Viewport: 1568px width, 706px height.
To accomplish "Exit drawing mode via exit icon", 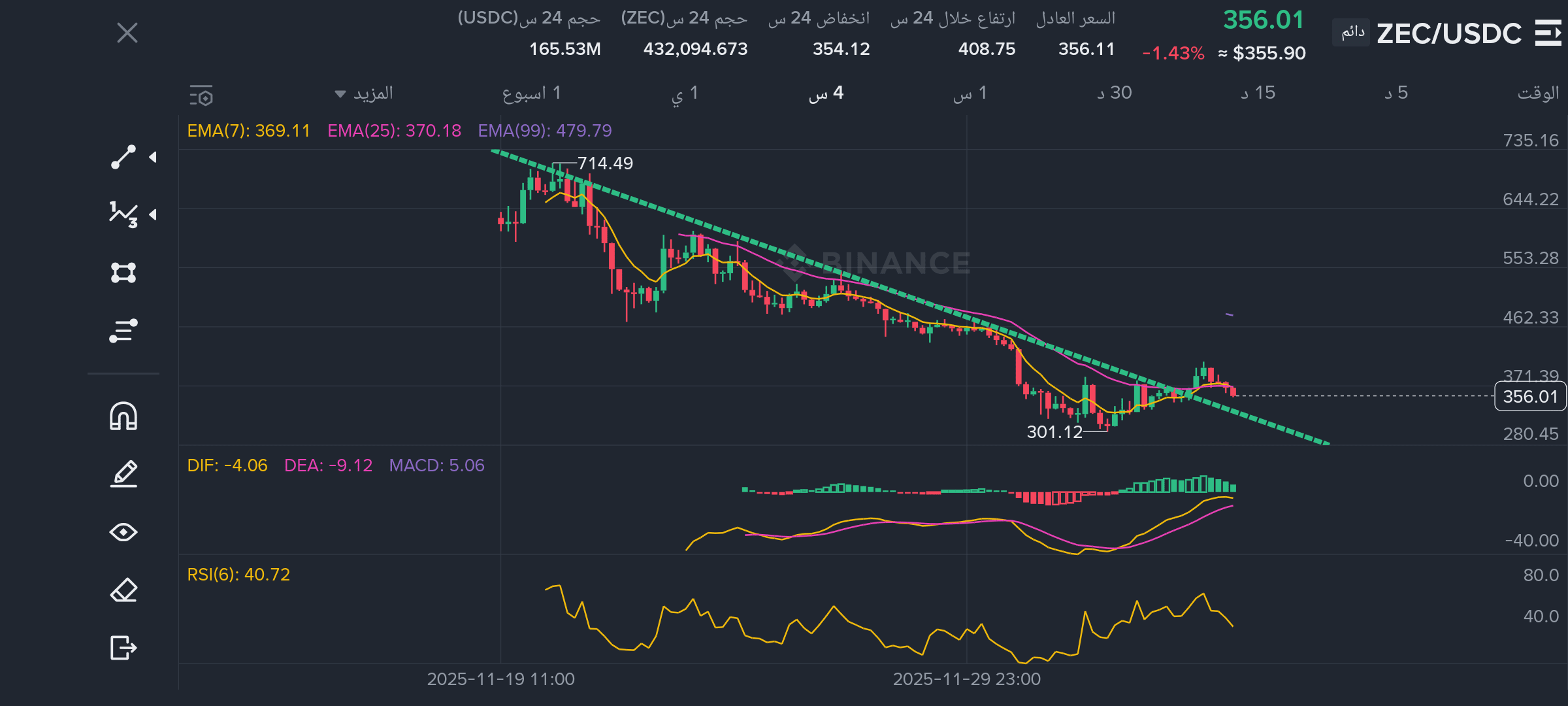I will (x=123, y=648).
